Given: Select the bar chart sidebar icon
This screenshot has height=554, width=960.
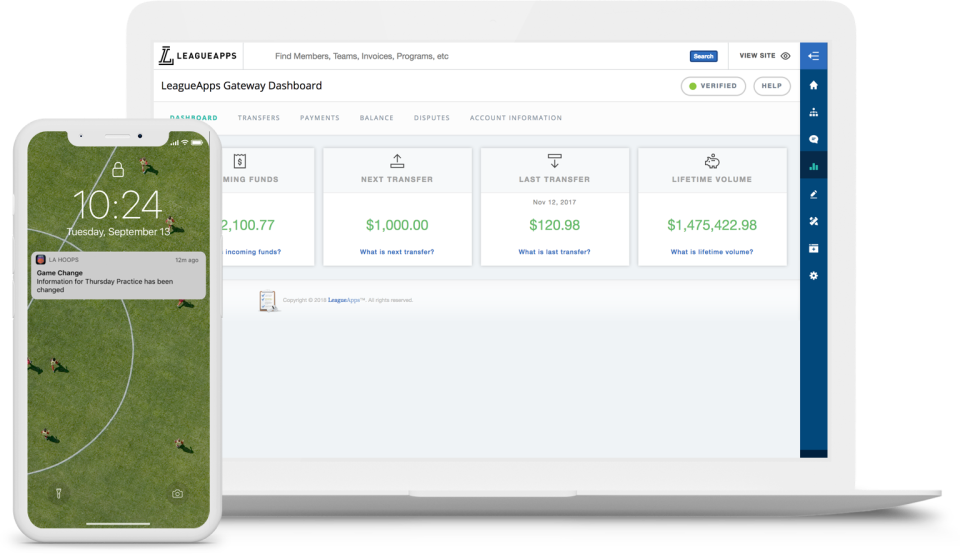Looking at the screenshot, I should [813, 167].
